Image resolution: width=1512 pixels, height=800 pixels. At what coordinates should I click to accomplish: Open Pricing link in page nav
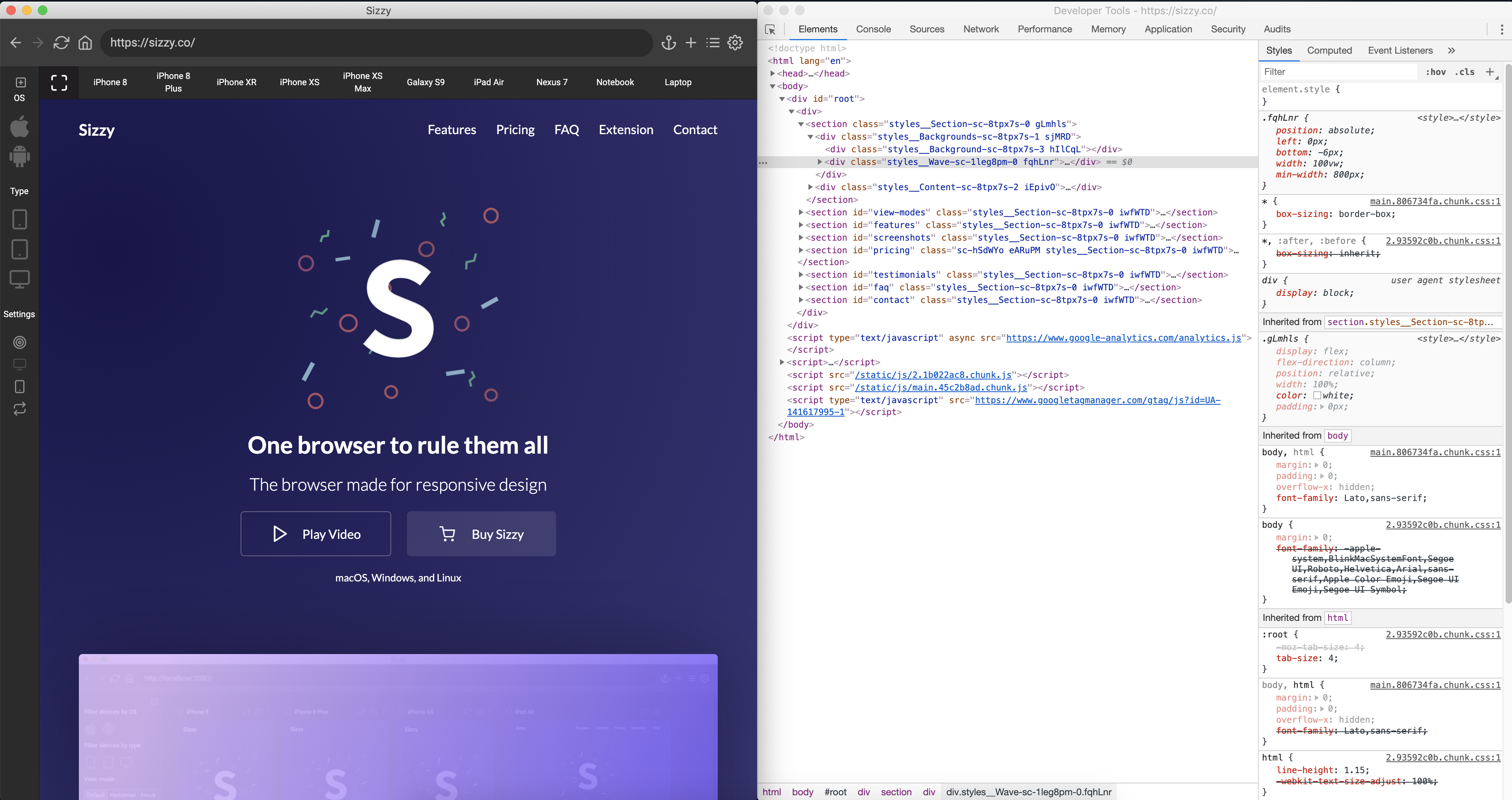[515, 130]
